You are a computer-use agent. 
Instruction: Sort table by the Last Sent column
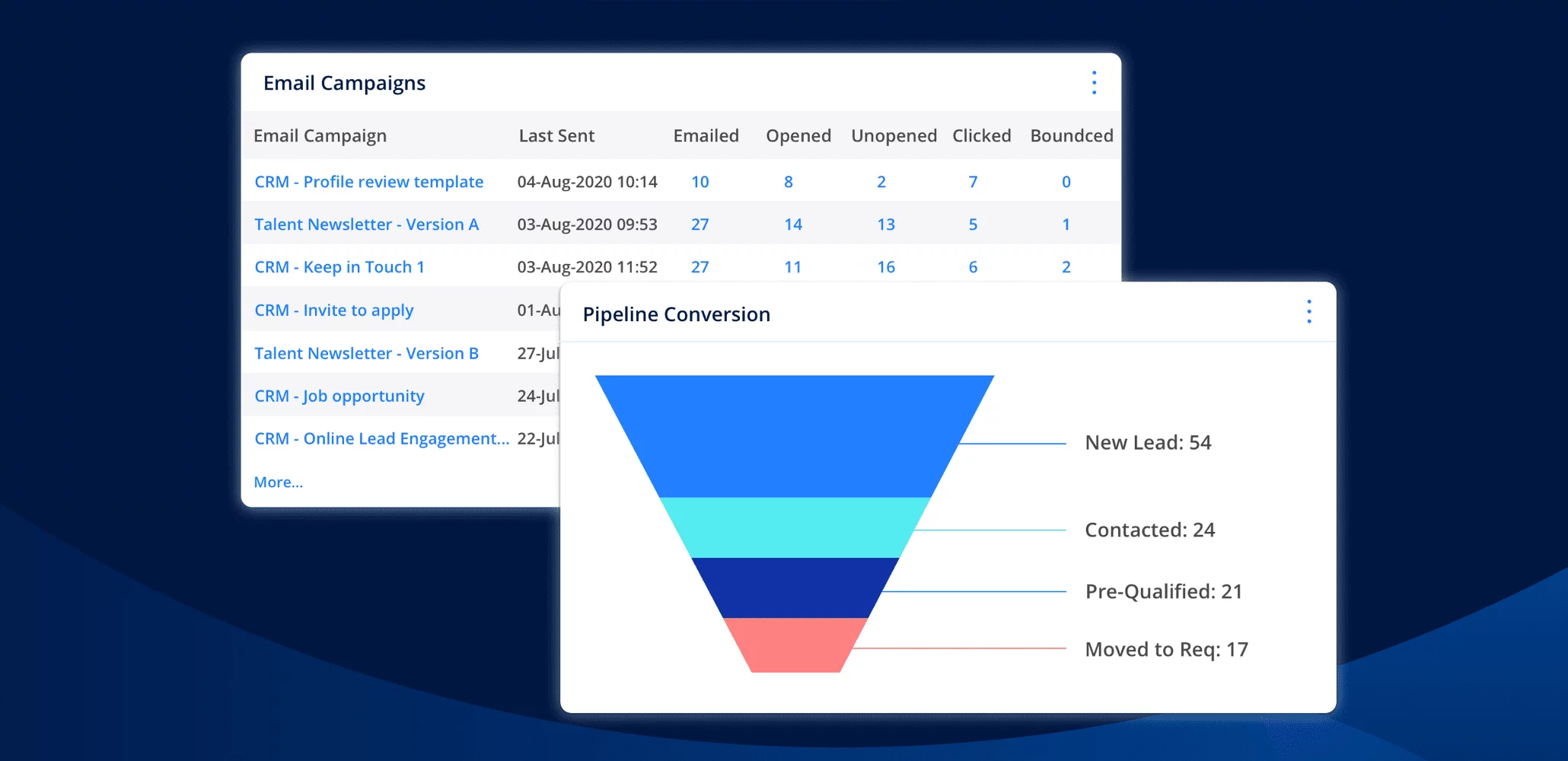click(556, 135)
